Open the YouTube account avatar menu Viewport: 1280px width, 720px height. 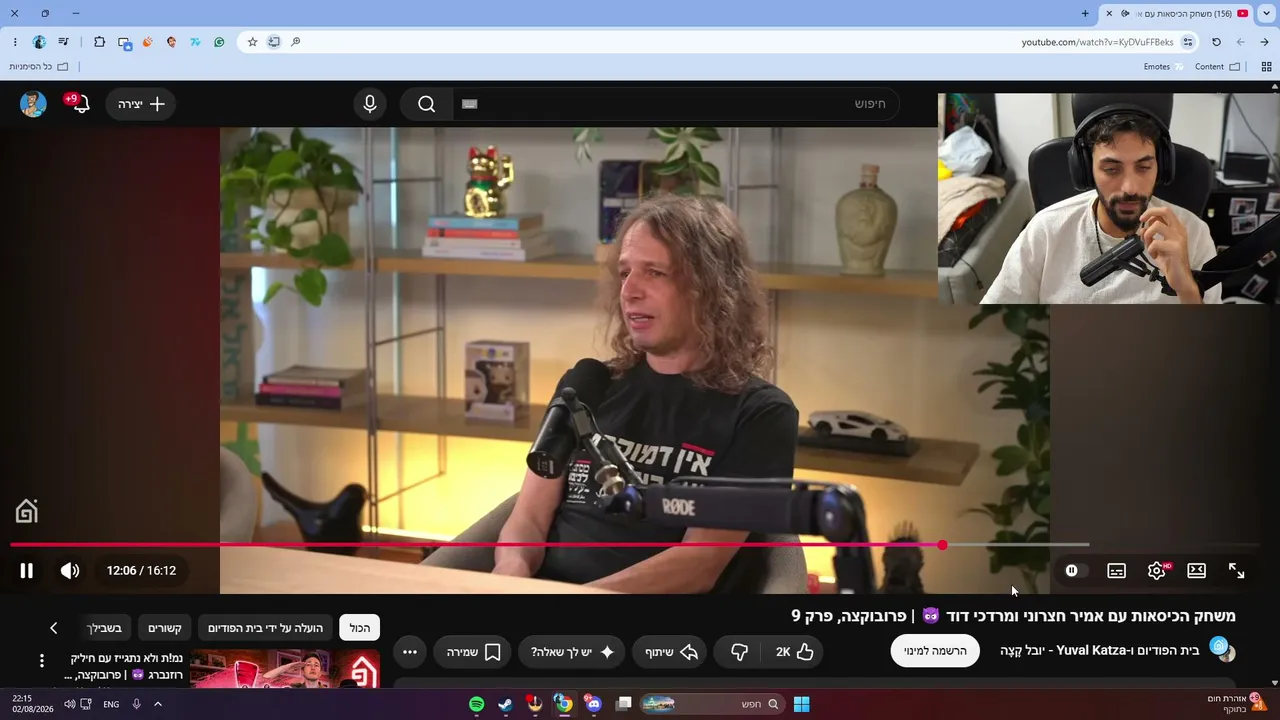[x=33, y=104]
